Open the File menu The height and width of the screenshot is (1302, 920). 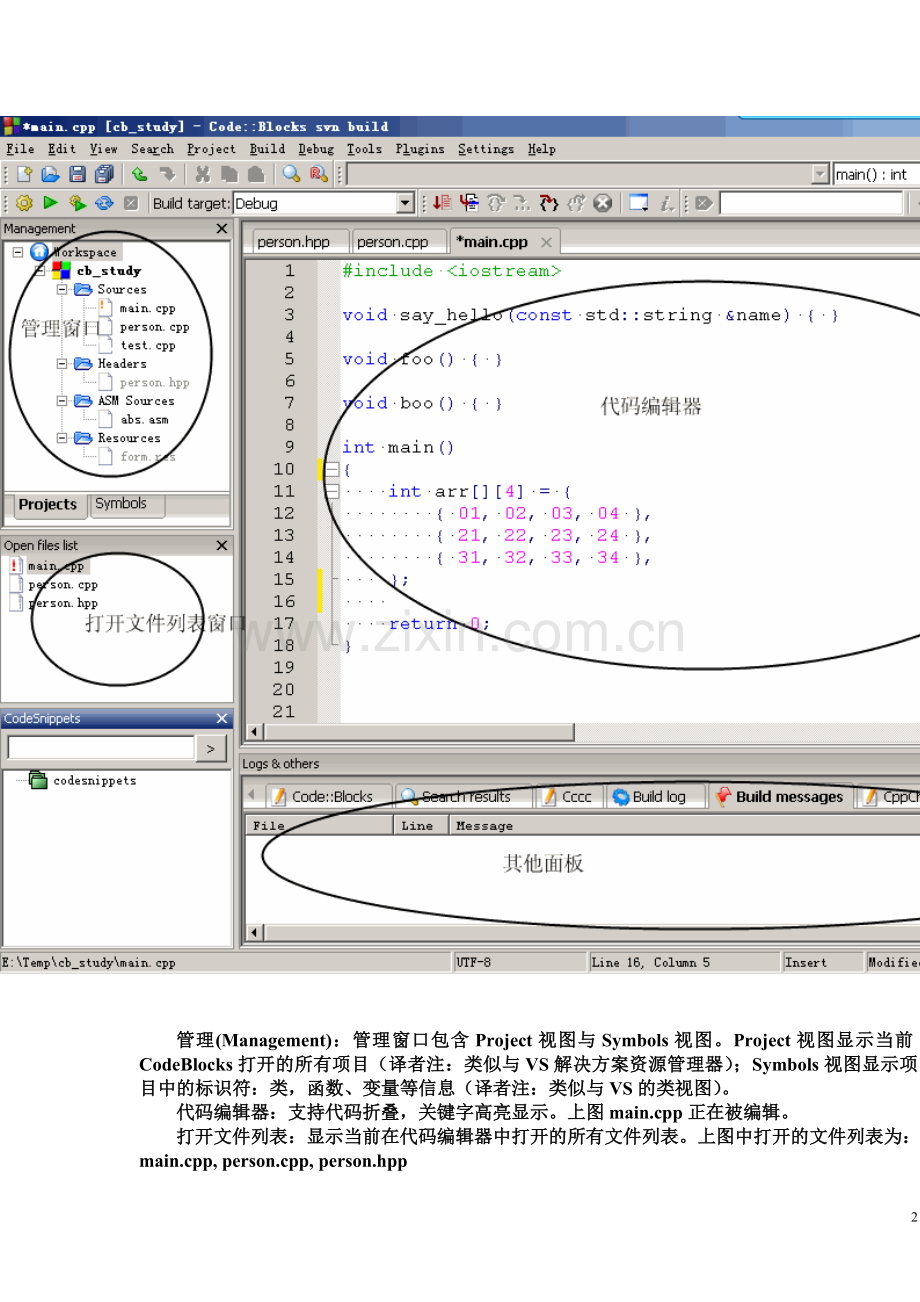tap(20, 149)
